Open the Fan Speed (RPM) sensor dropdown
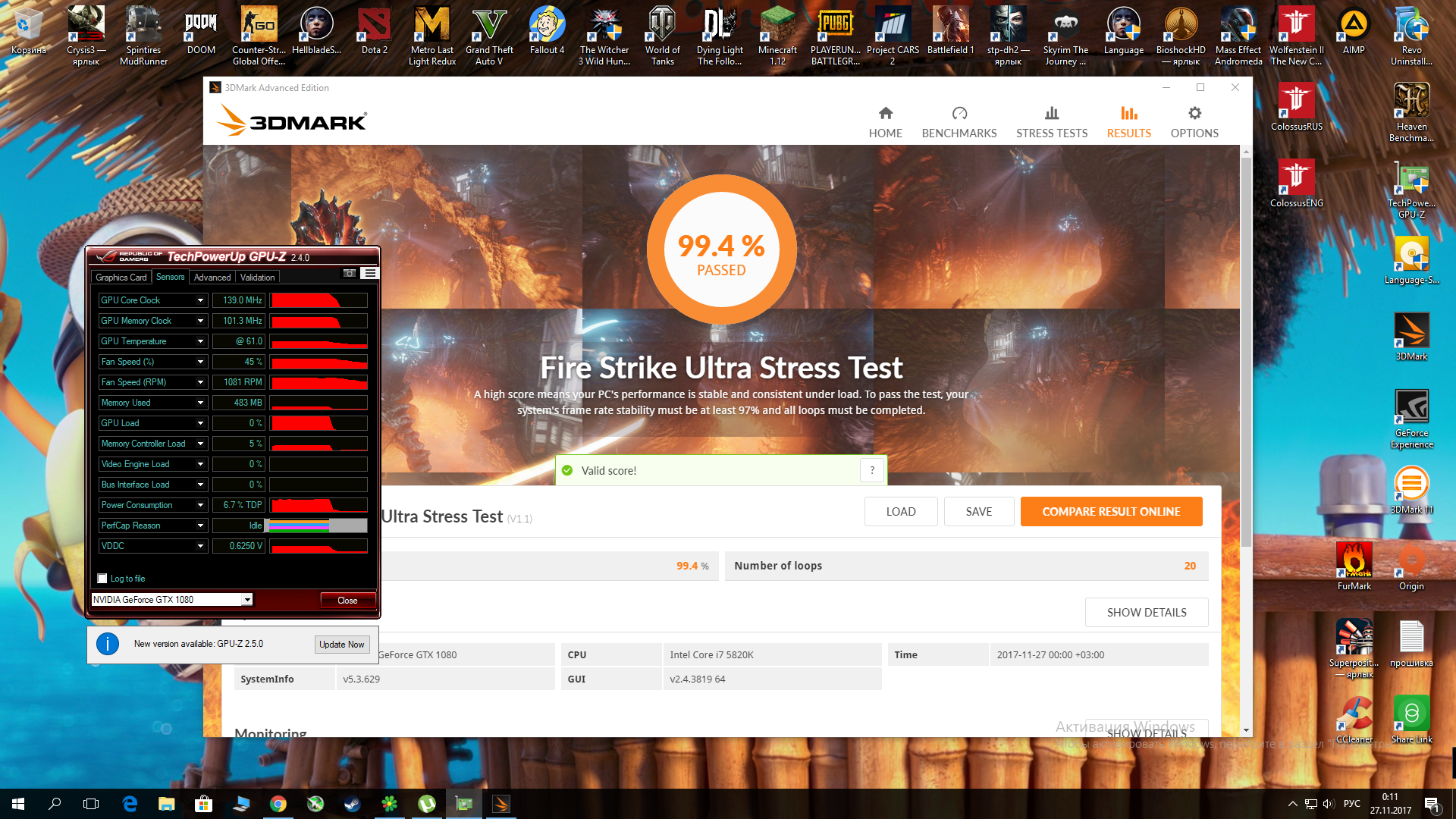 tap(200, 382)
